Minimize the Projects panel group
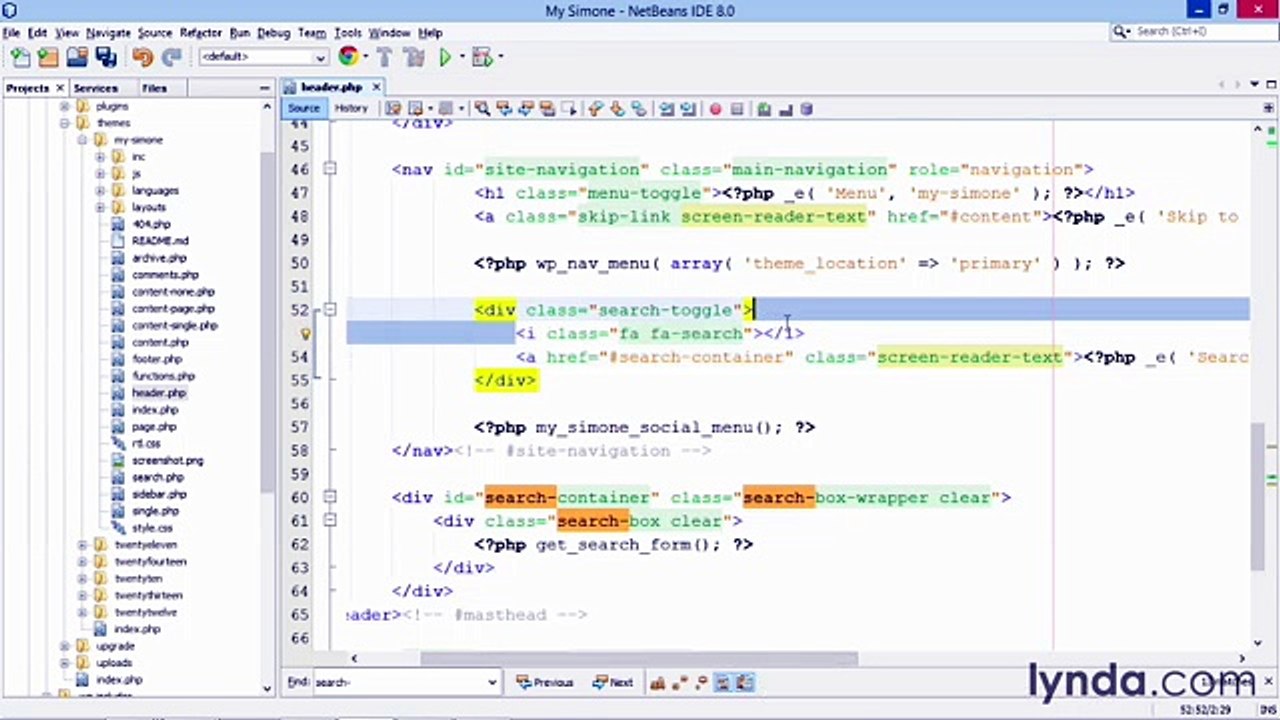 pos(265,88)
